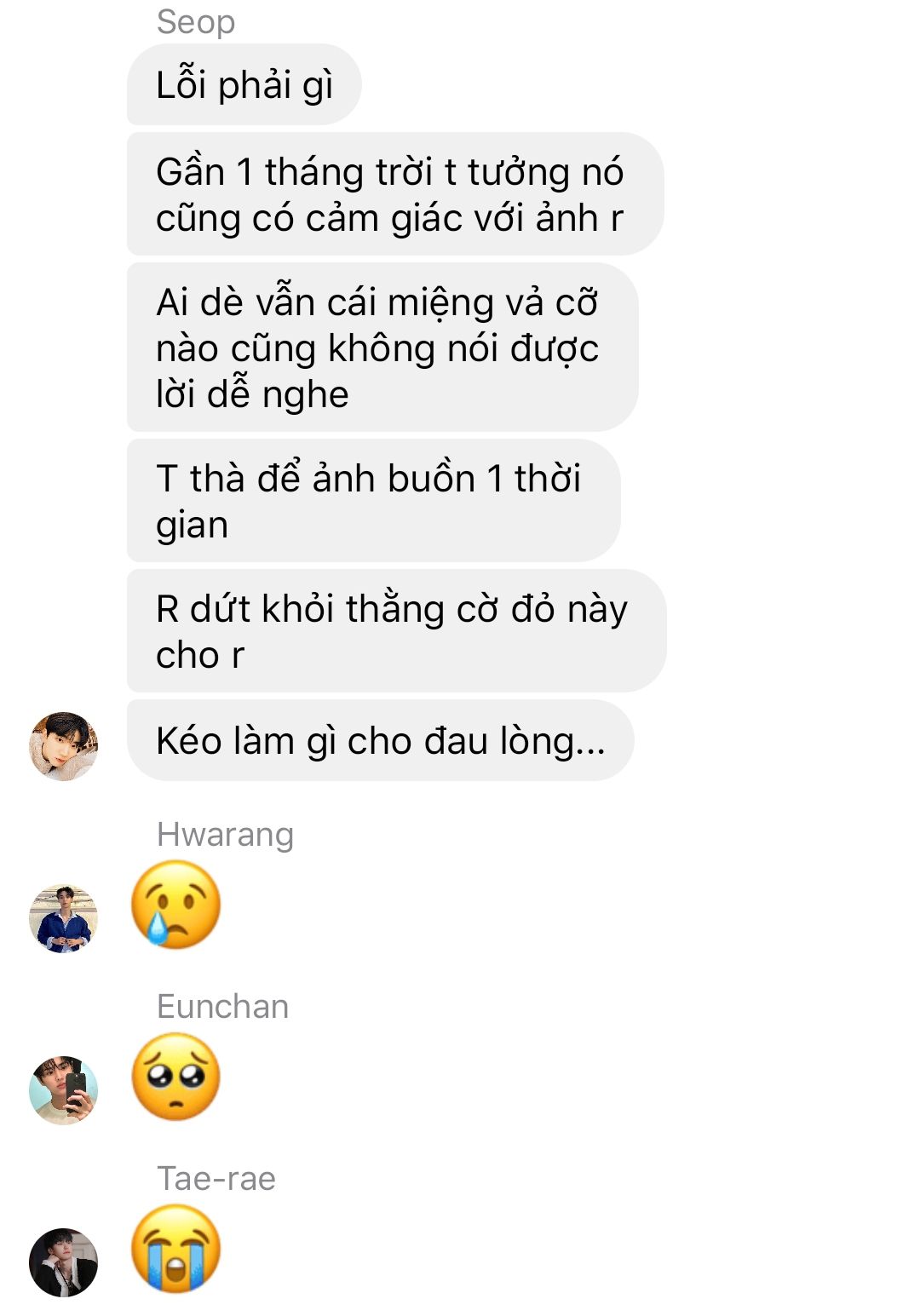Image resolution: width=920 pixels, height=1316 pixels.
Task: Tap 'cho r' text in the red flag message
Action: tap(200, 655)
